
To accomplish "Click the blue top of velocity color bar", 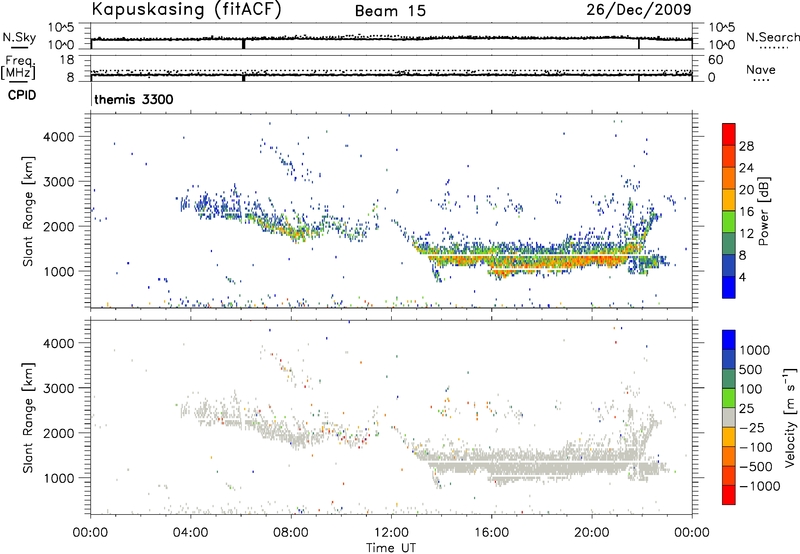I will point(729,340).
